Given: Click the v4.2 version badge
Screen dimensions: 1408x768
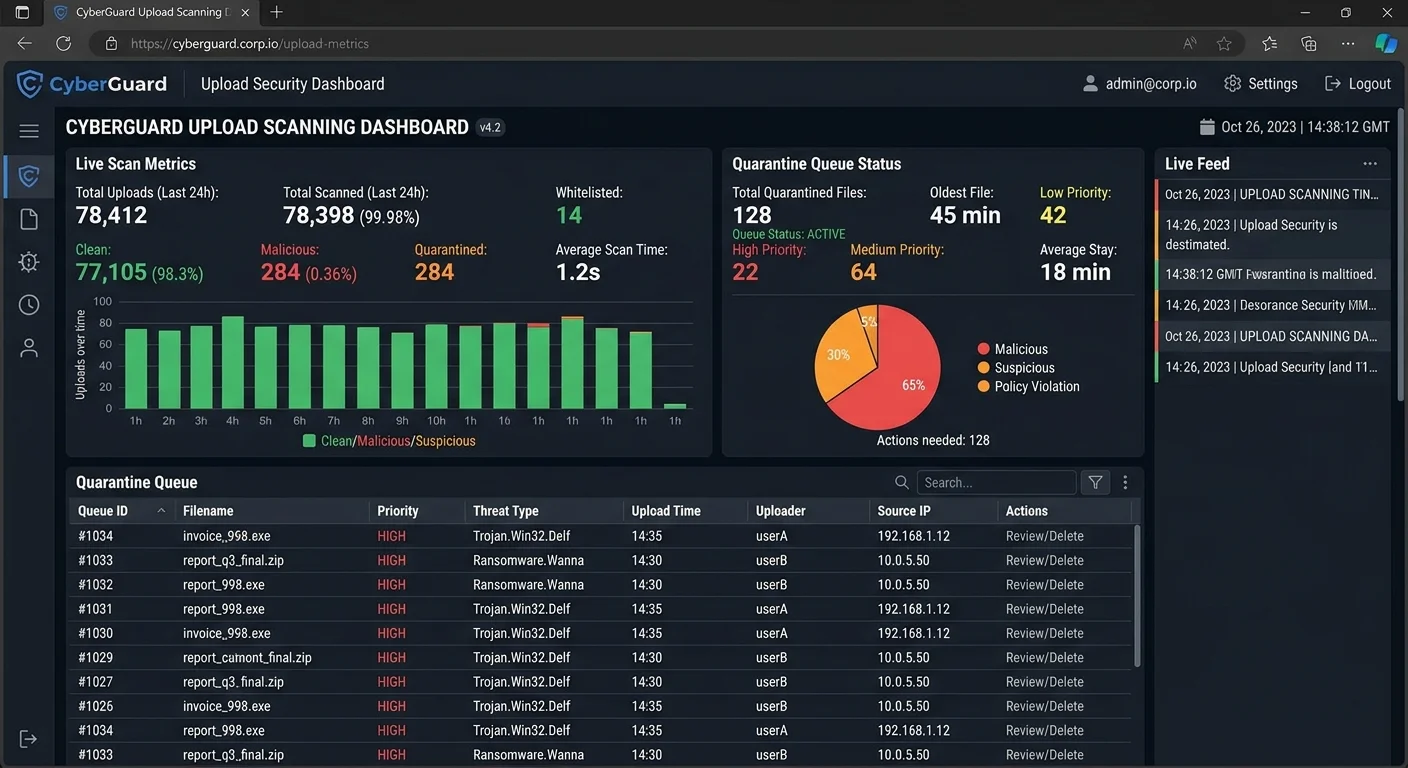Looking at the screenshot, I should click(x=490, y=127).
